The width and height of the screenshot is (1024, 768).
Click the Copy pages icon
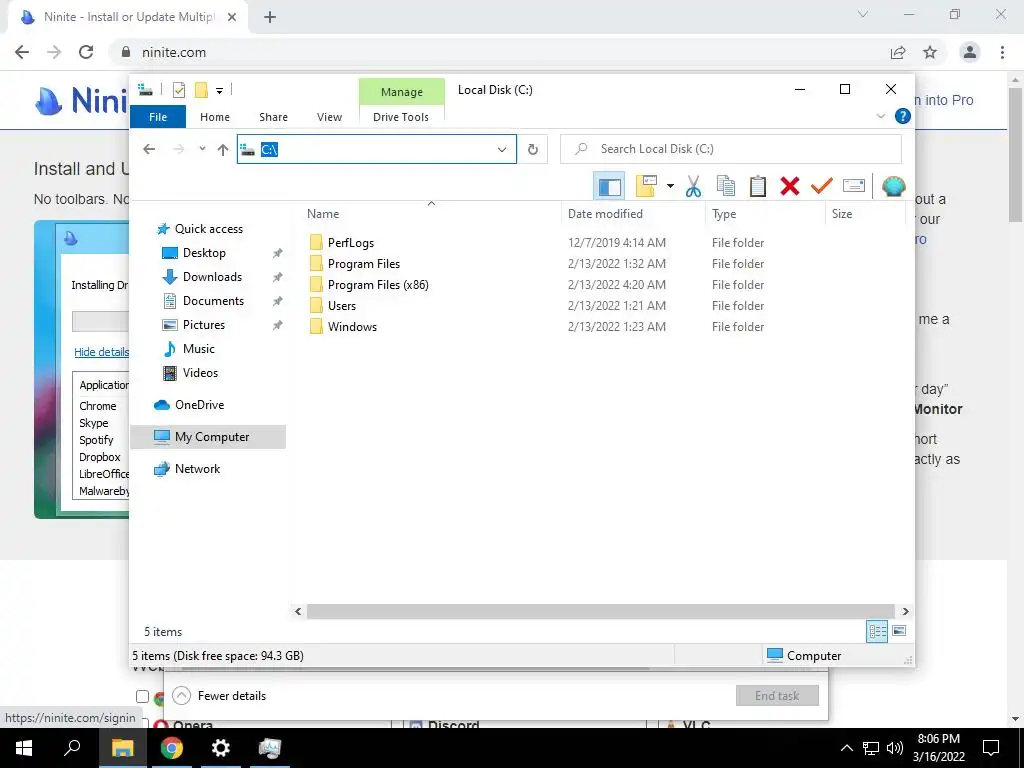point(726,187)
